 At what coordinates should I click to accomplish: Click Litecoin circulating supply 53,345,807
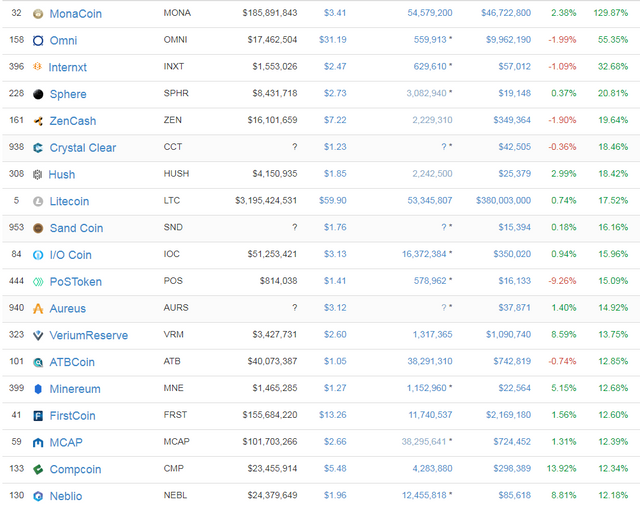pos(429,201)
